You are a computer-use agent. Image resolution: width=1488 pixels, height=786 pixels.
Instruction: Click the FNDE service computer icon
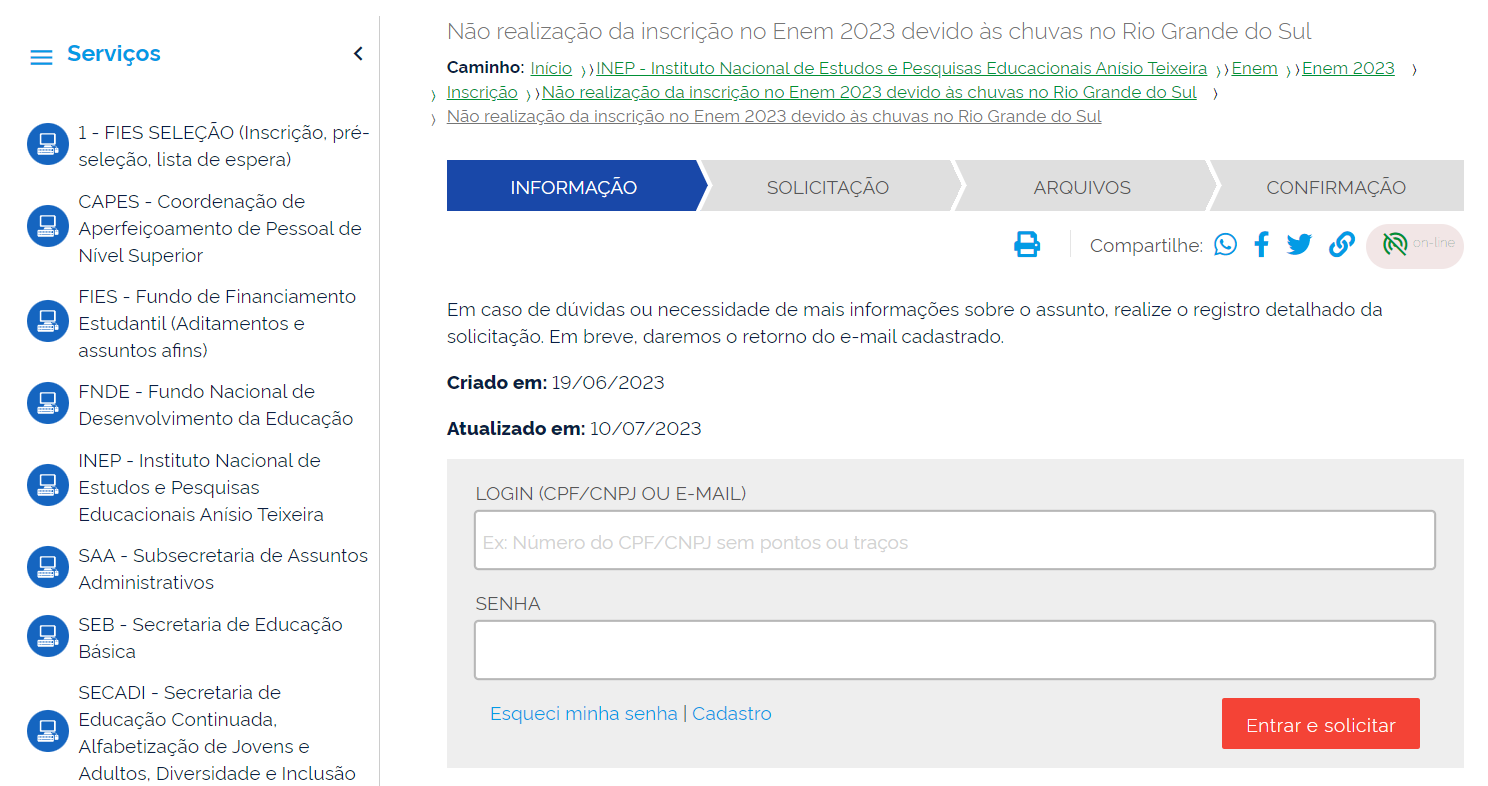pos(48,405)
